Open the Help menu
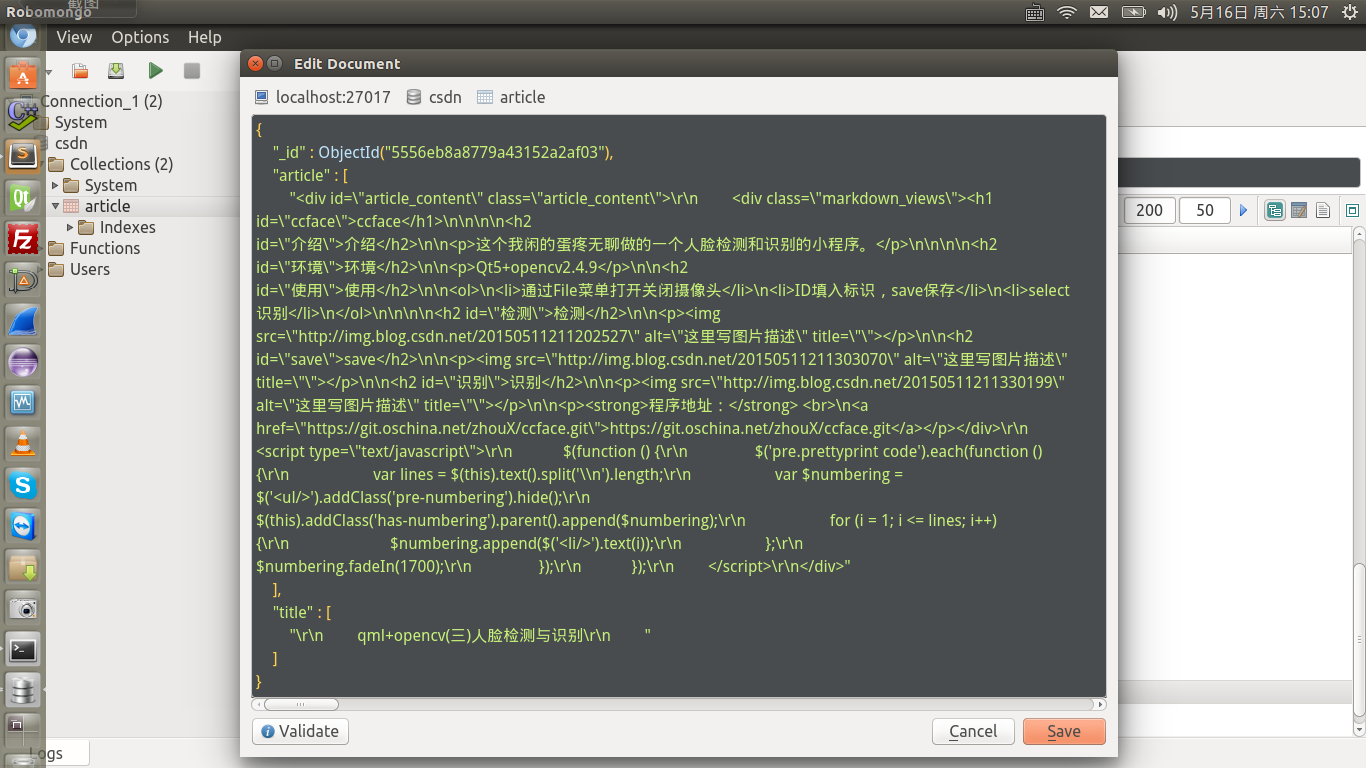Image resolution: width=1366 pixels, height=768 pixels. (x=204, y=37)
